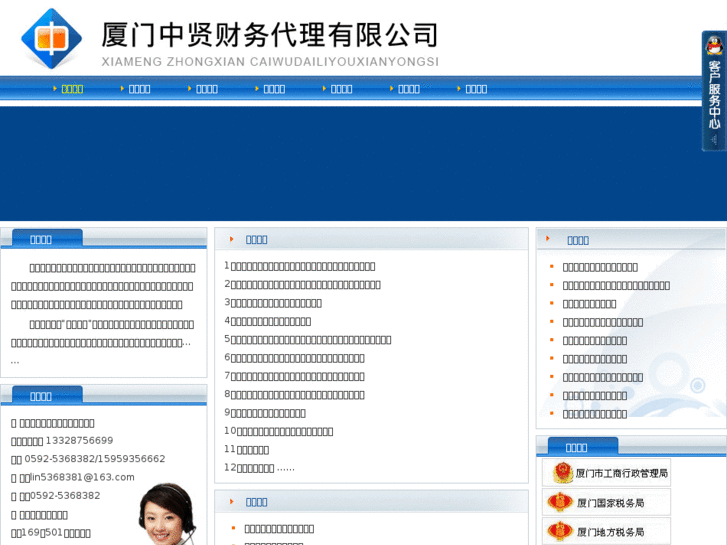
Task: Open the 客户服务中心 floating service panel
Action: pos(714,91)
